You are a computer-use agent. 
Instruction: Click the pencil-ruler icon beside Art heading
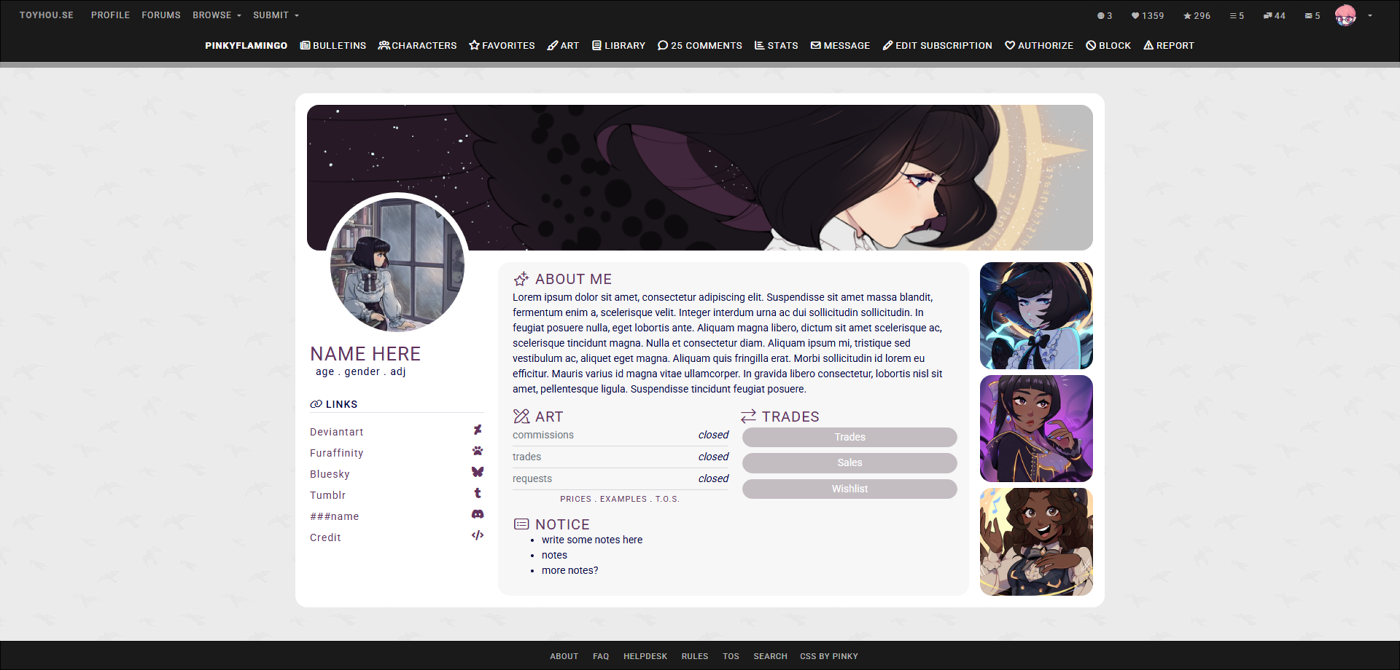coord(521,416)
